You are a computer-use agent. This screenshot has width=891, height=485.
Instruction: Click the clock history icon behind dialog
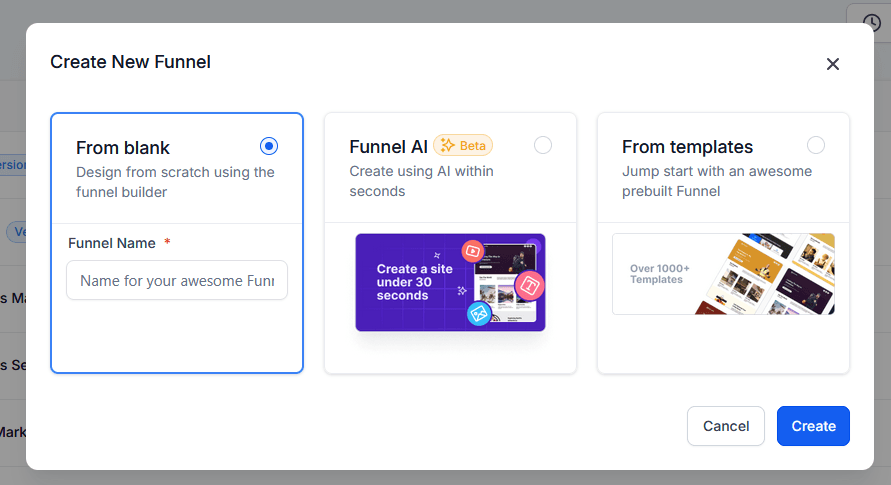tap(868, 23)
